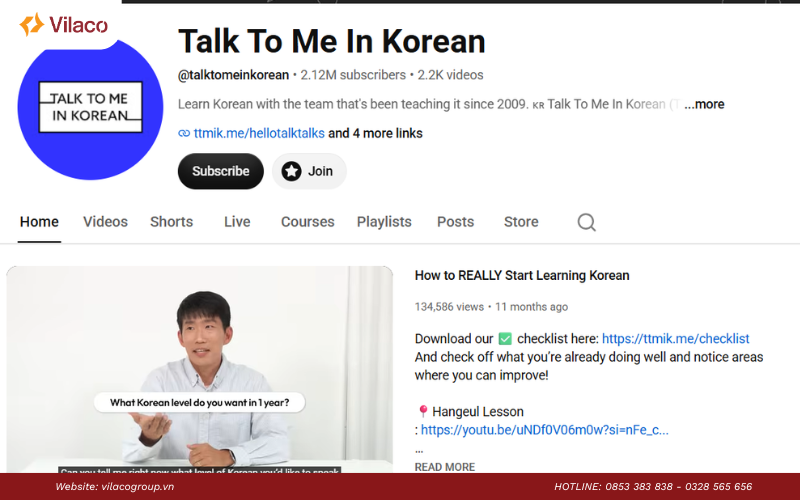800x500 pixels.
Task: Open the ttmik.me/checklist link
Action: [x=676, y=339]
